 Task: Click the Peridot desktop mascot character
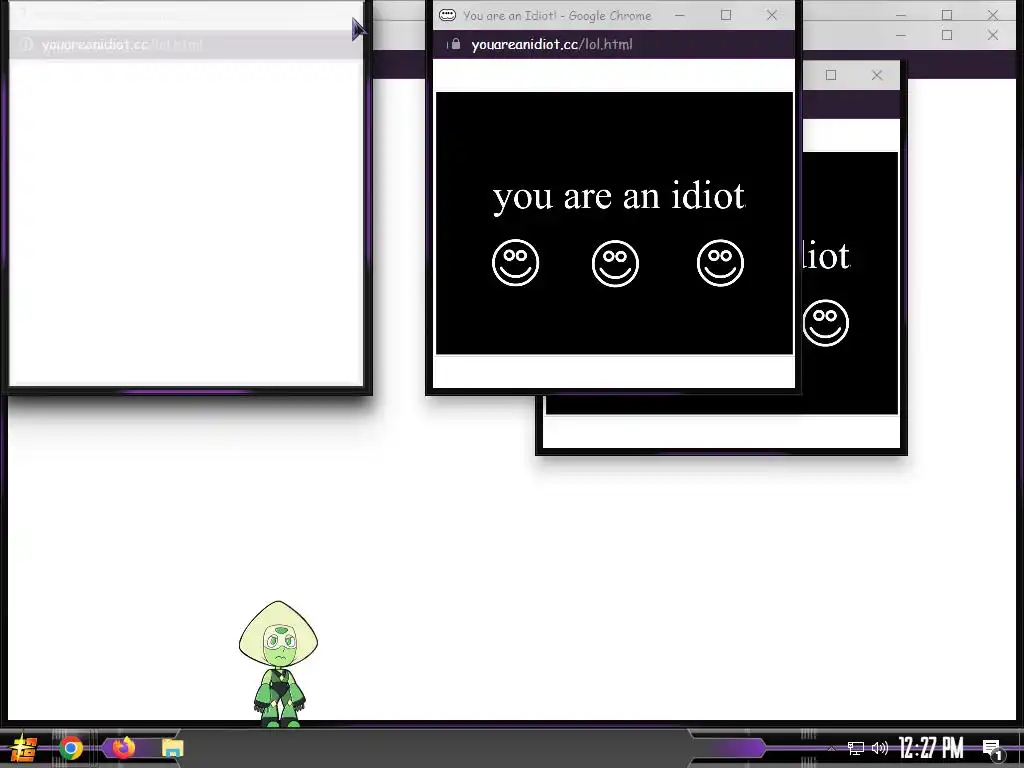[x=278, y=664]
